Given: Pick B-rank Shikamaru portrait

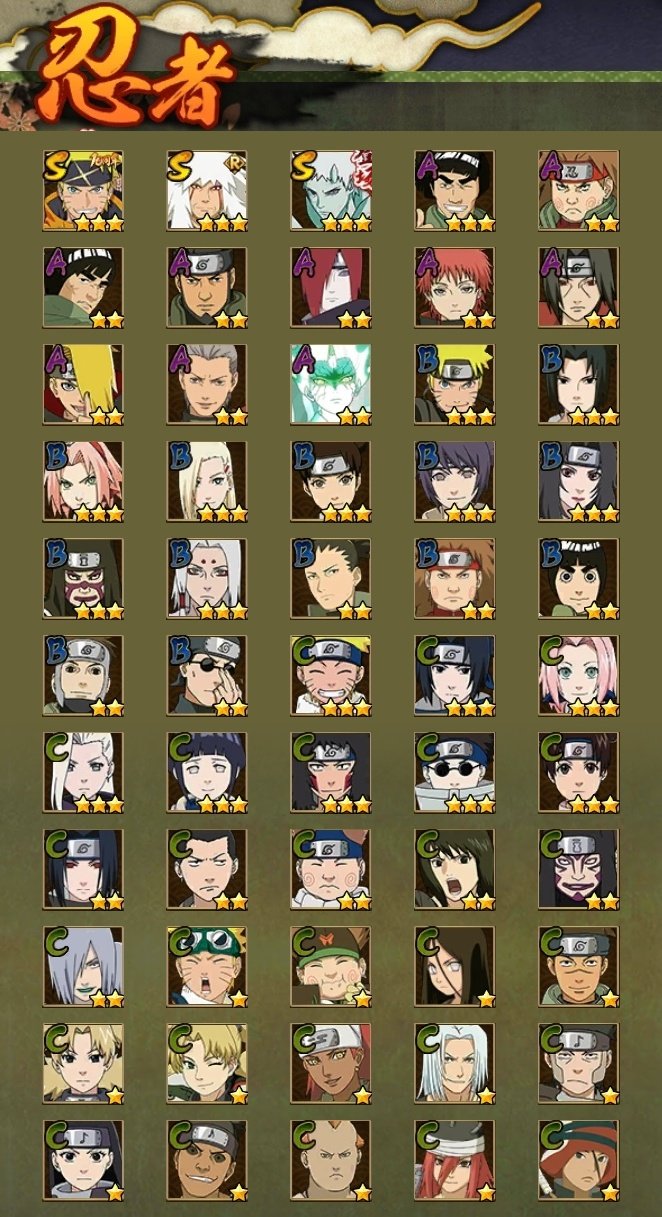Looking at the screenshot, I should [331, 579].
